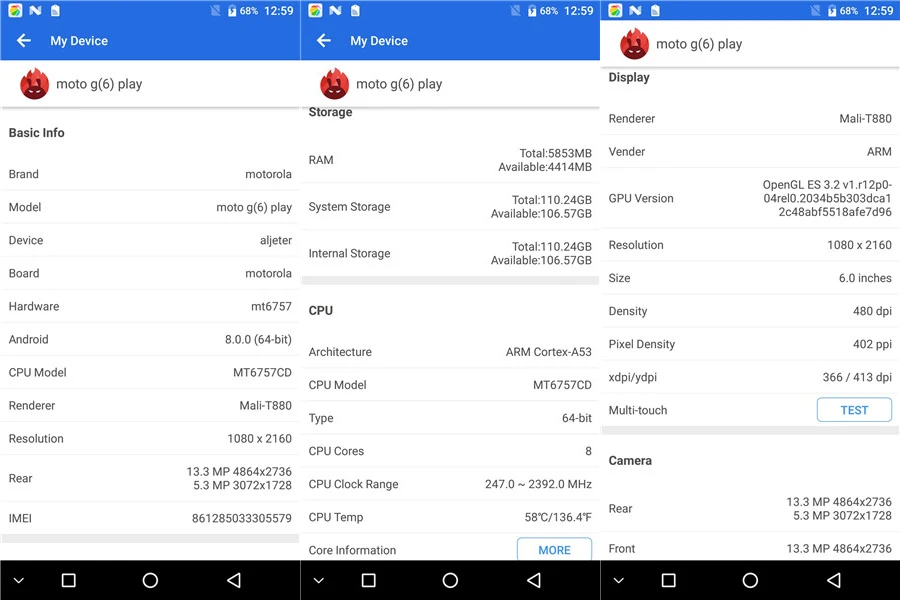
Task: Tap recent apps square in right nav bar
Action: point(669,580)
